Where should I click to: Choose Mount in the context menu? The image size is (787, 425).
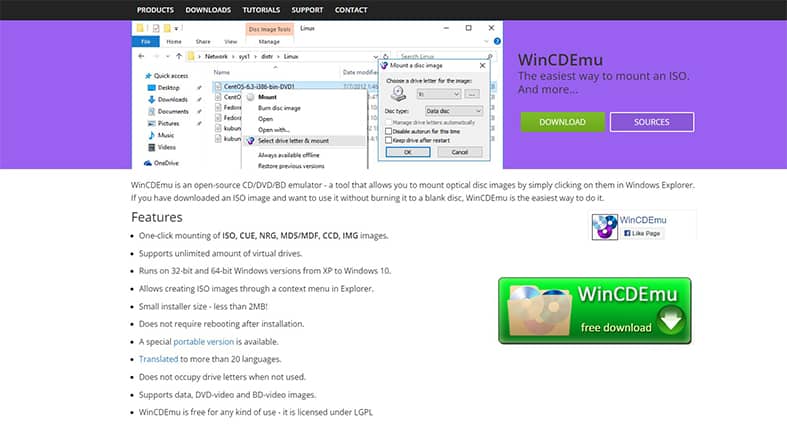click(x=267, y=97)
